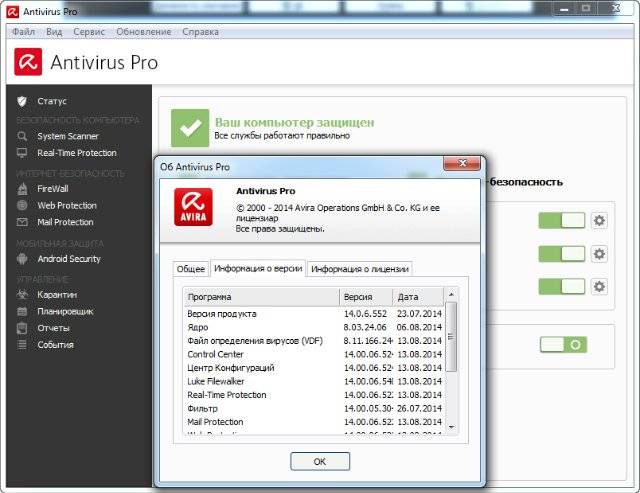The height and width of the screenshot is (493, 640).
Task: Click date 06.08.2014 in Ядро row
Action: 419,327
